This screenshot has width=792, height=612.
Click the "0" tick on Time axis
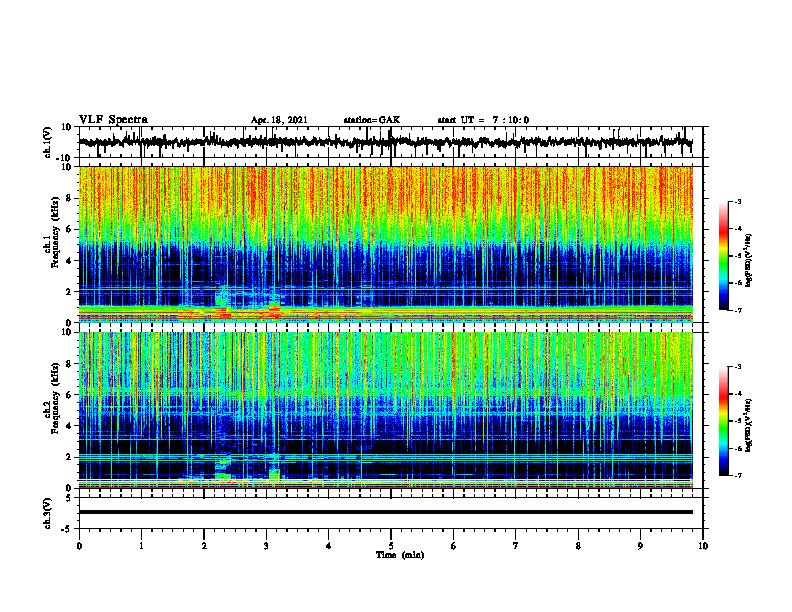pyautogui.click(x=79, y=546)
